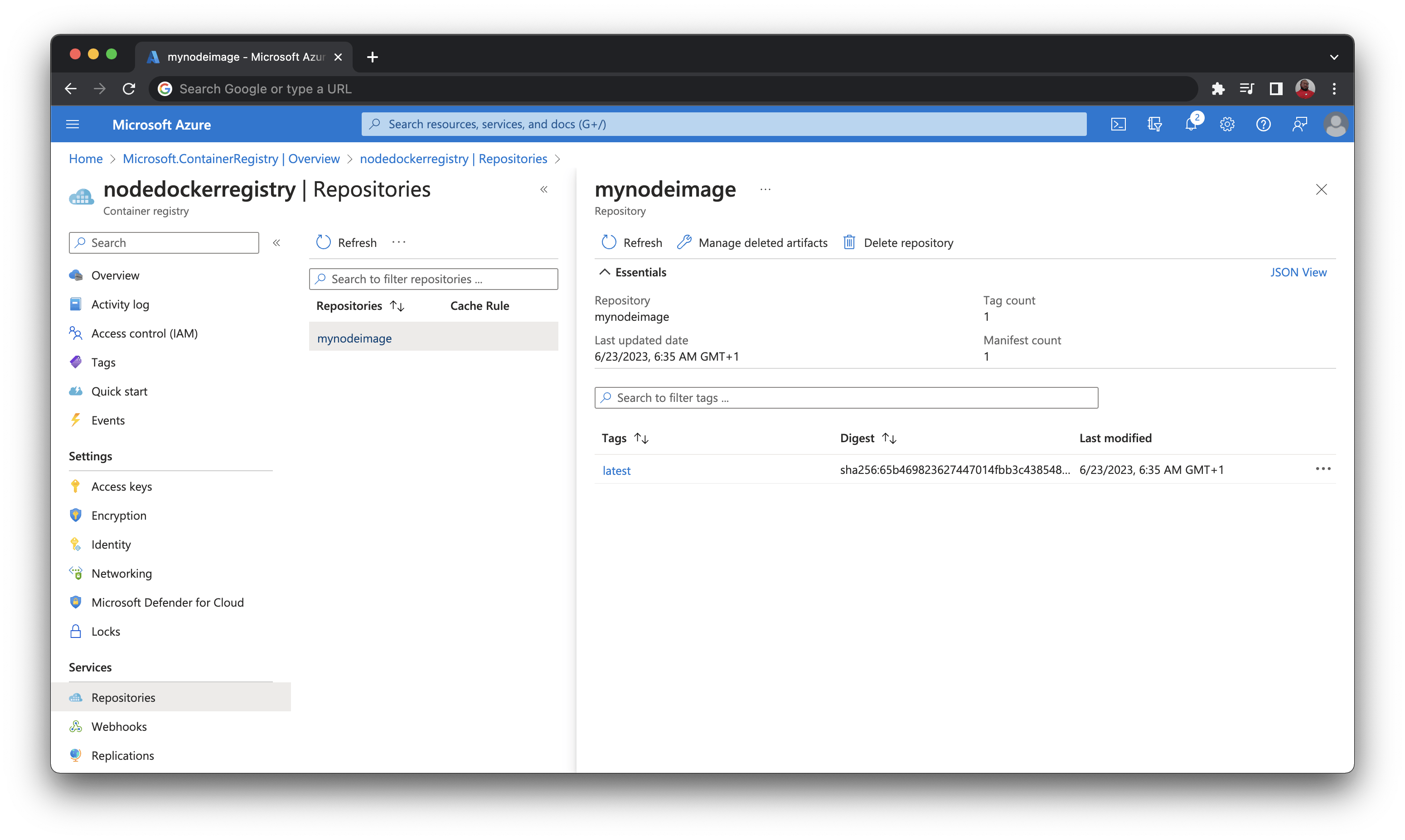1405x840 pixels.
Task: Open Networking settings
Action: pyautogui.click(x=122, y=573)
